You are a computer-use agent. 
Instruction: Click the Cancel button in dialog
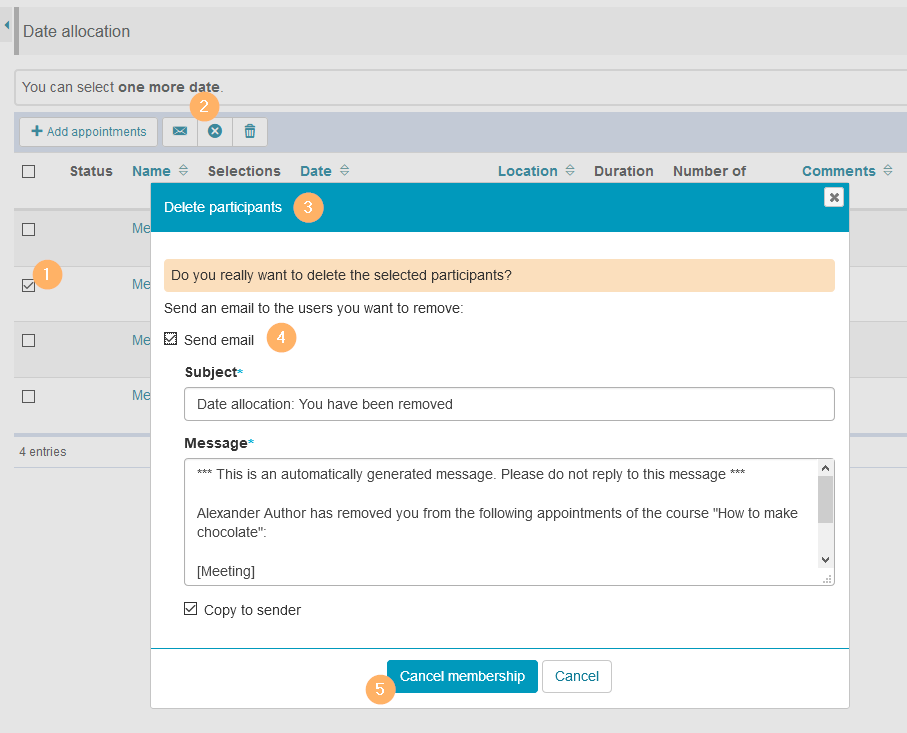(576, 676)
